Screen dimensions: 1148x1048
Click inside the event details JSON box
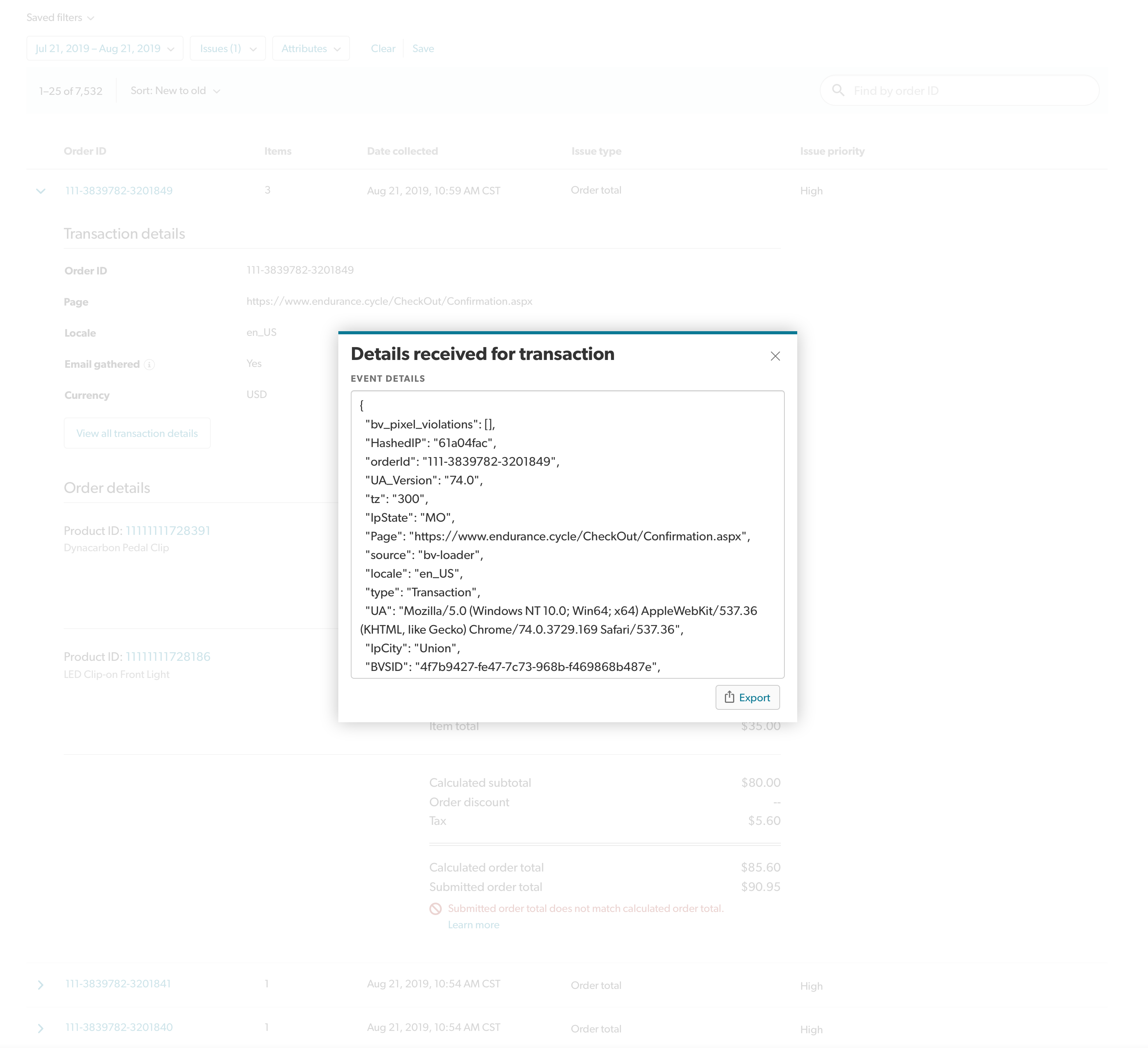[567, 534]
